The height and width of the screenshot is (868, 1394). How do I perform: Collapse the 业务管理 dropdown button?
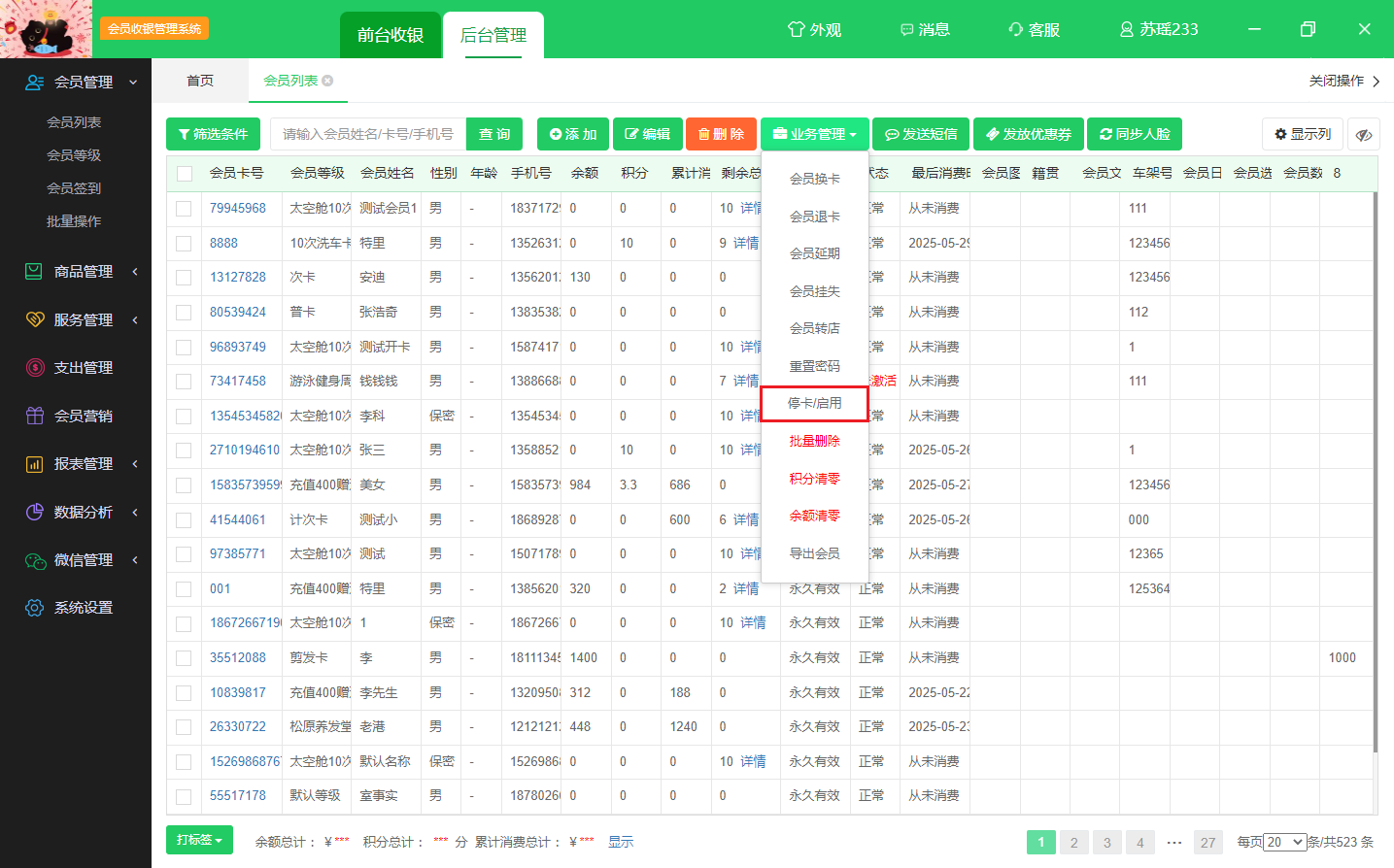814,134
